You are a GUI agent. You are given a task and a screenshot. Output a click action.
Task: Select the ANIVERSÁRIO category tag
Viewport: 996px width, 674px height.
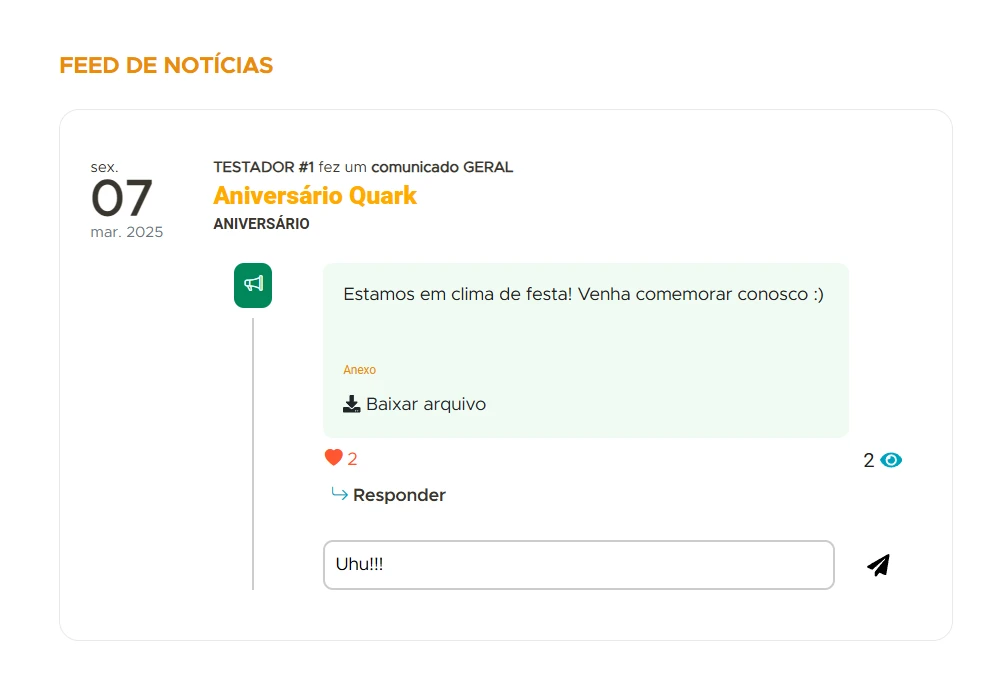tap(261, 224)
